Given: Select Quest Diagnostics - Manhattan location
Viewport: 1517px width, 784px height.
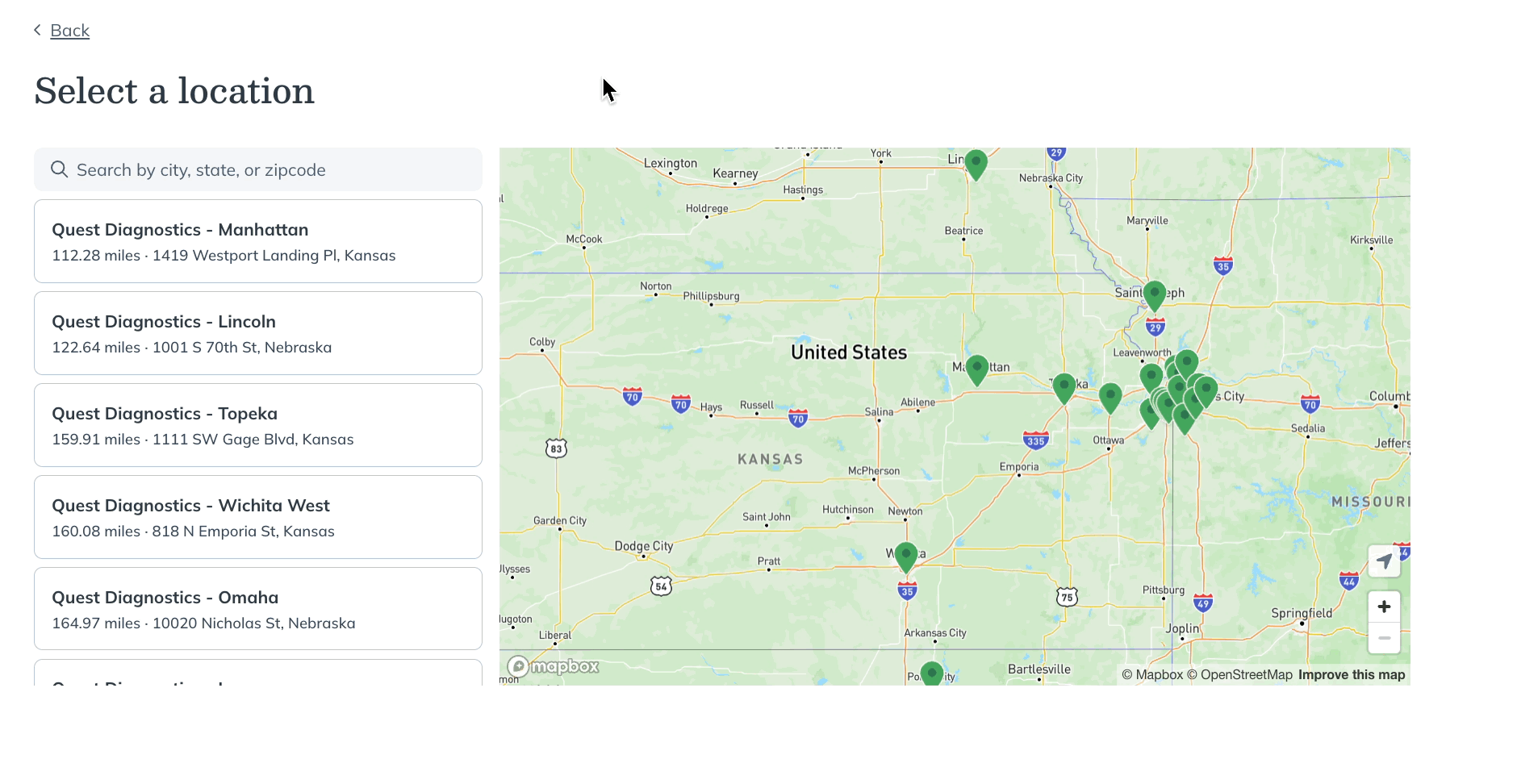Looking at the screenshot, I should [258, 241].
